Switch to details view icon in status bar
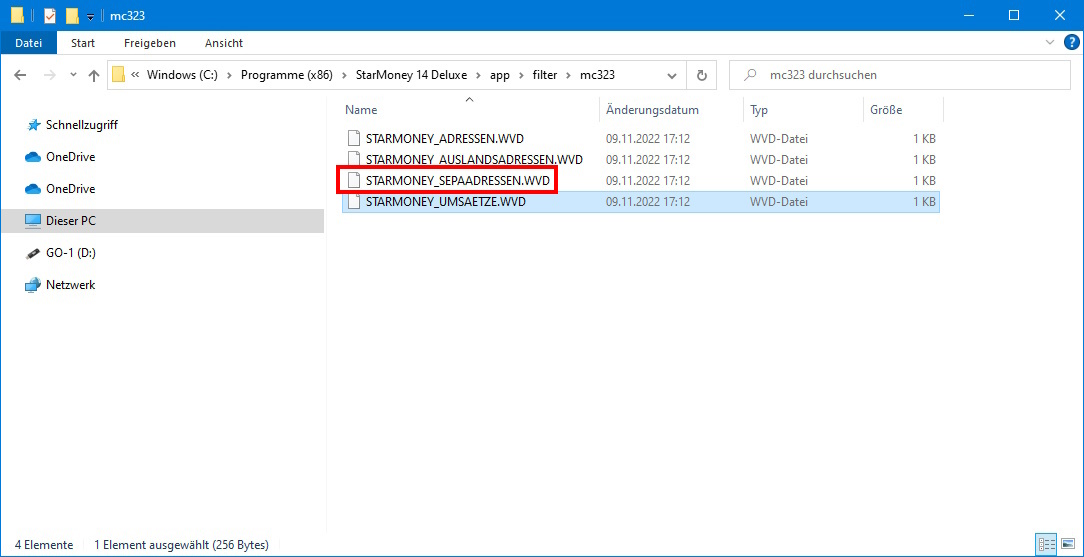 pos(1044,544)
